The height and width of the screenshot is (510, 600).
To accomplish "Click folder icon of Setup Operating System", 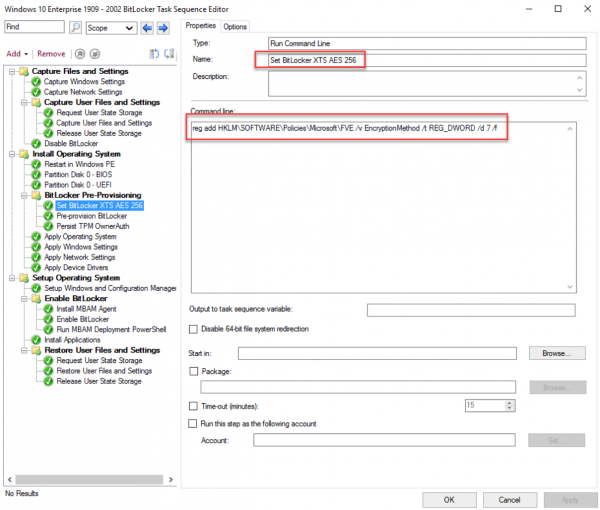I will tap(24, 278).
